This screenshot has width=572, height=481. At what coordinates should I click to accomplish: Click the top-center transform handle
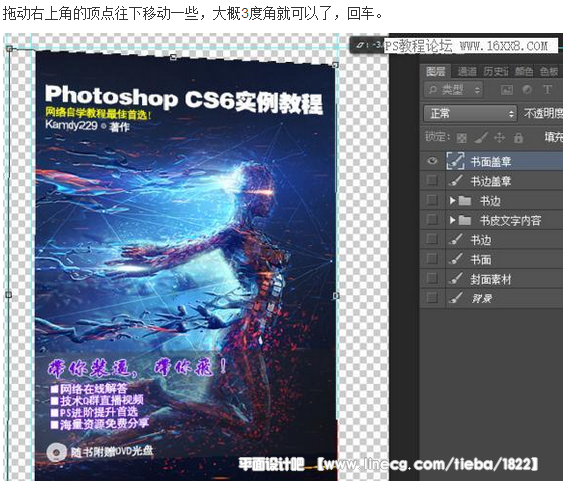coord(174,57)
